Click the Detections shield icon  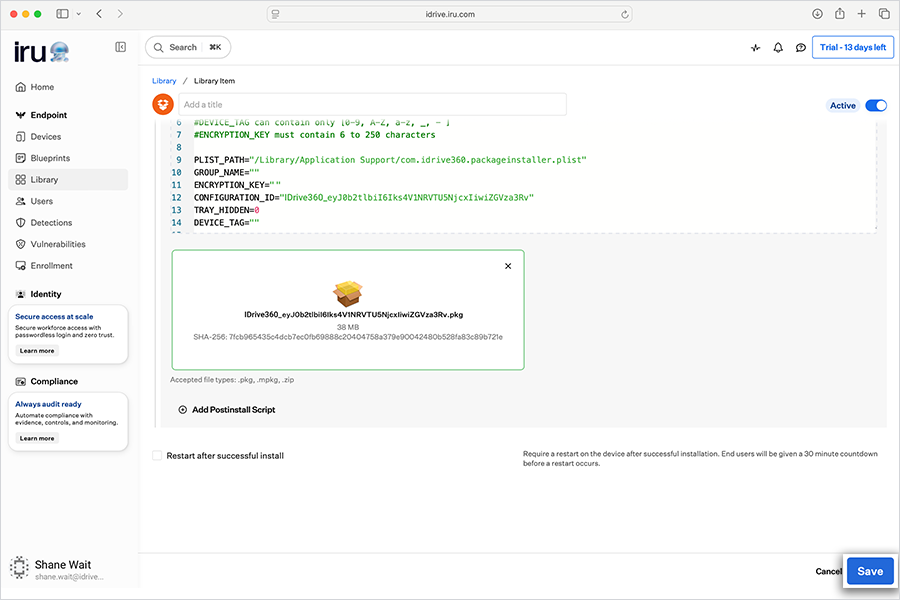pos(21,223)
